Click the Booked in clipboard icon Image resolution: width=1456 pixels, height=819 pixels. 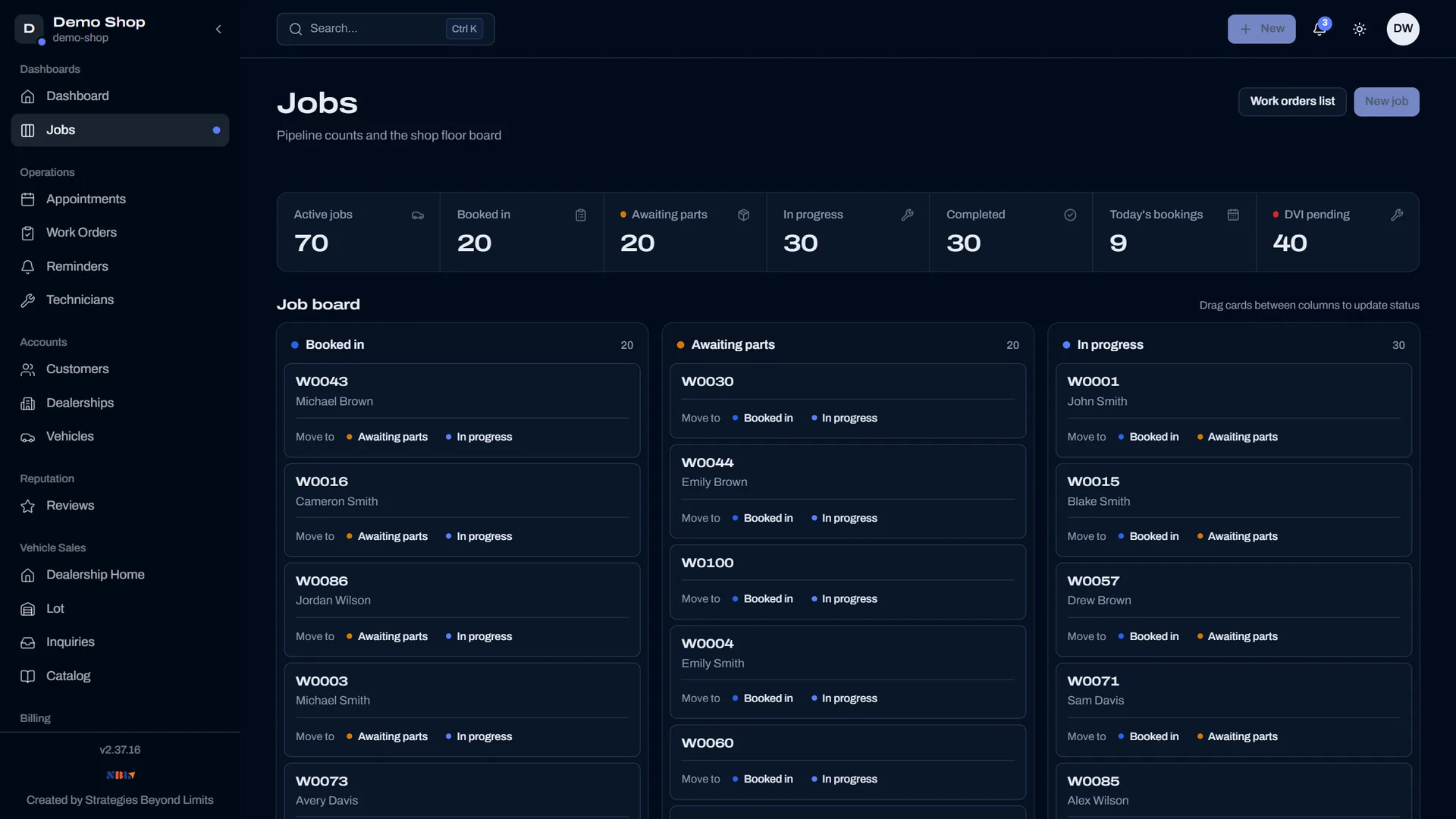coord(581,215)
